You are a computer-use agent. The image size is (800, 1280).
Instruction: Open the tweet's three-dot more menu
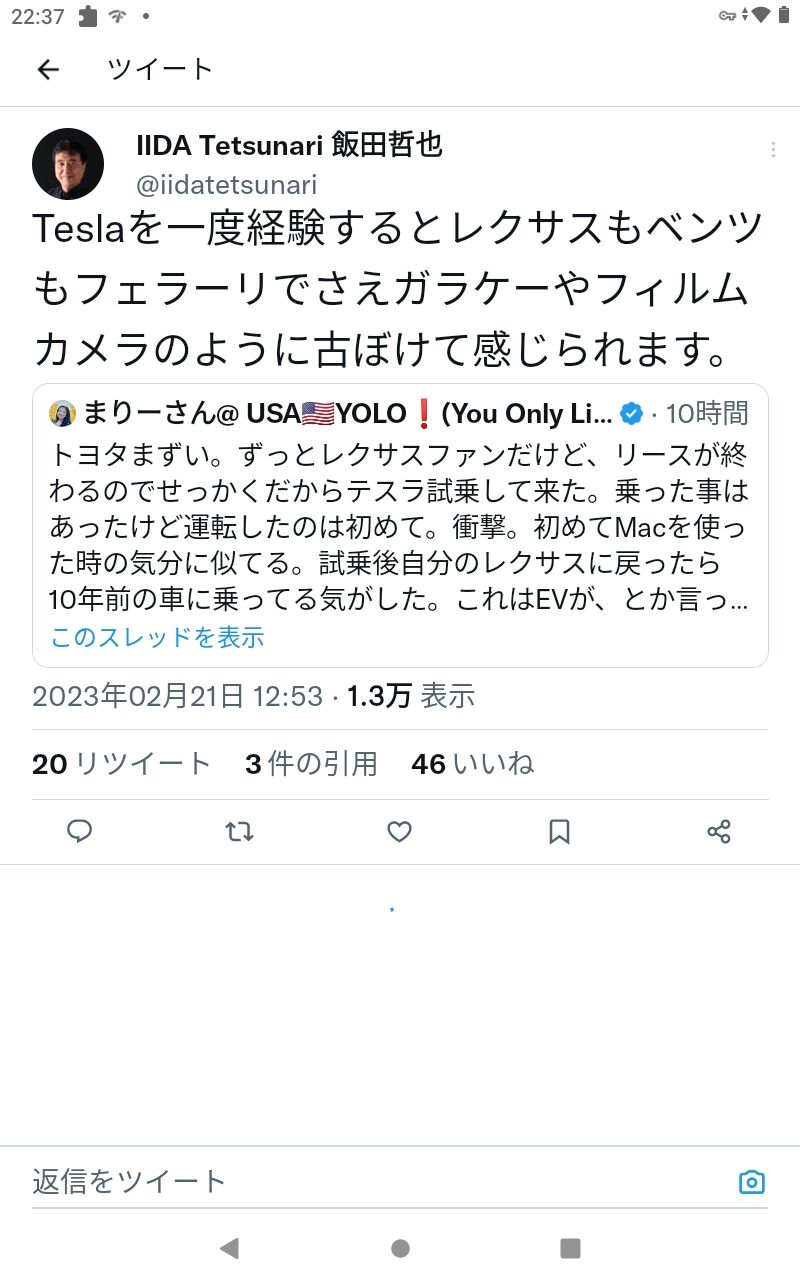pyautogui.click(x=773, y=150)
